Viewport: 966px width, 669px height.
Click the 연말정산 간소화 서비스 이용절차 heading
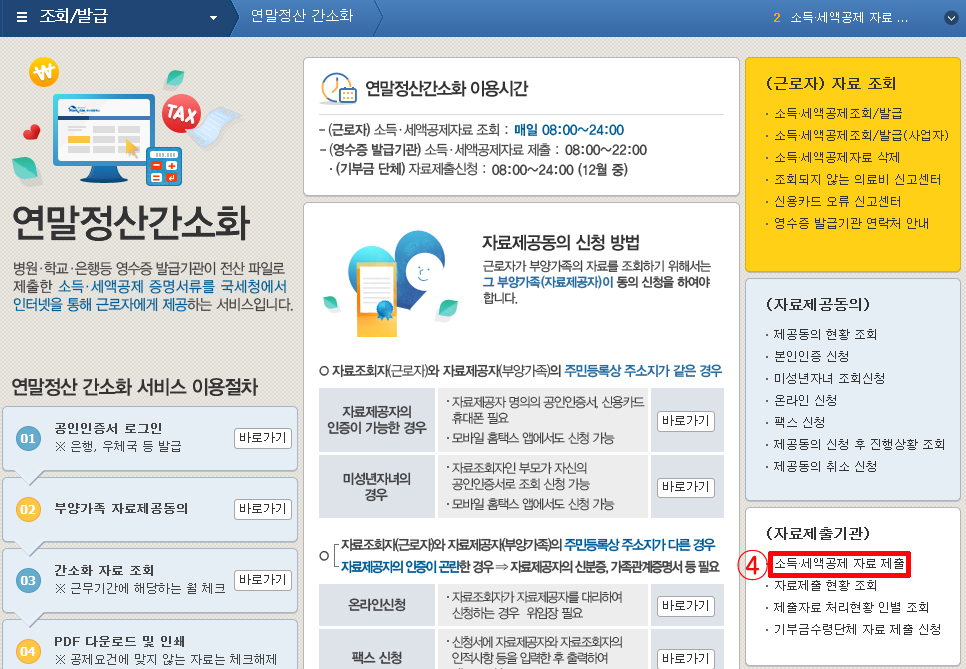point(134,387)
